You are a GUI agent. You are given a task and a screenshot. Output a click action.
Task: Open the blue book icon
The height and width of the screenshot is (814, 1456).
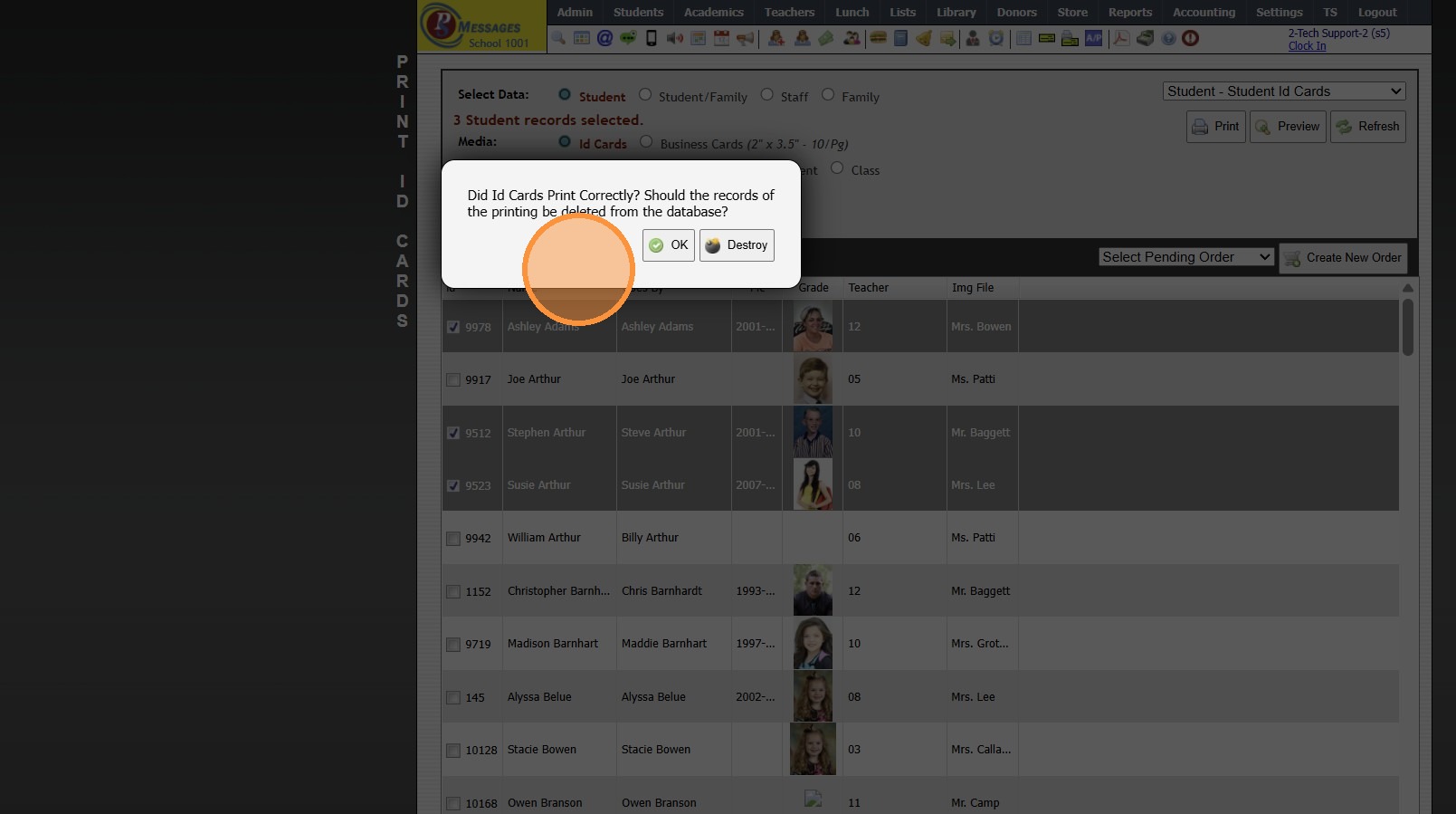(900, 38)
